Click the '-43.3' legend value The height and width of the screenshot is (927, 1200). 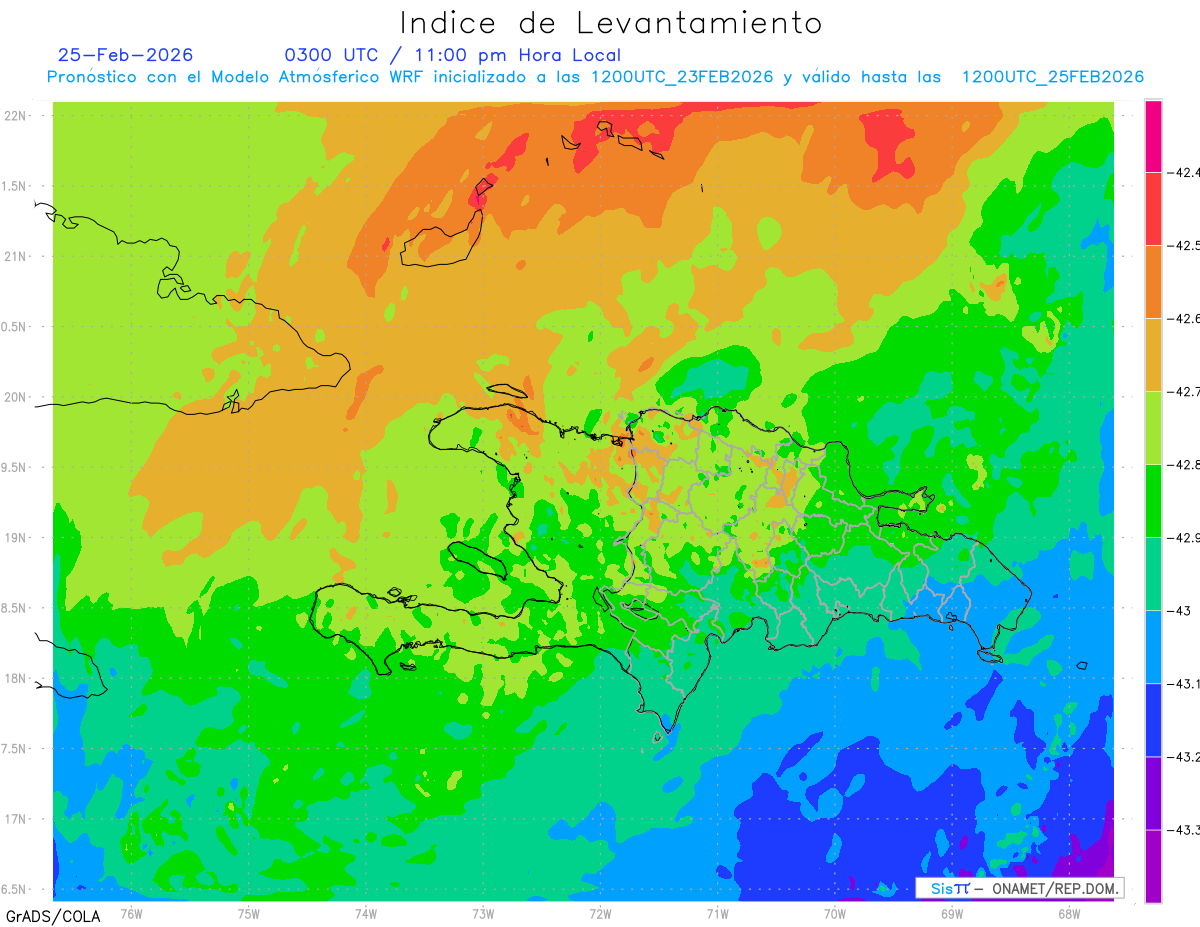(x=1185, y=829)
